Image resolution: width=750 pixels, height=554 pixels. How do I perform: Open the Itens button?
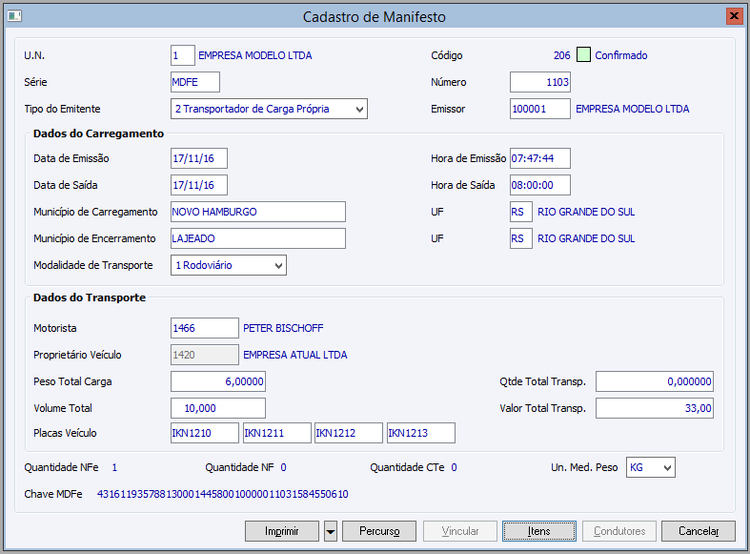539,531
